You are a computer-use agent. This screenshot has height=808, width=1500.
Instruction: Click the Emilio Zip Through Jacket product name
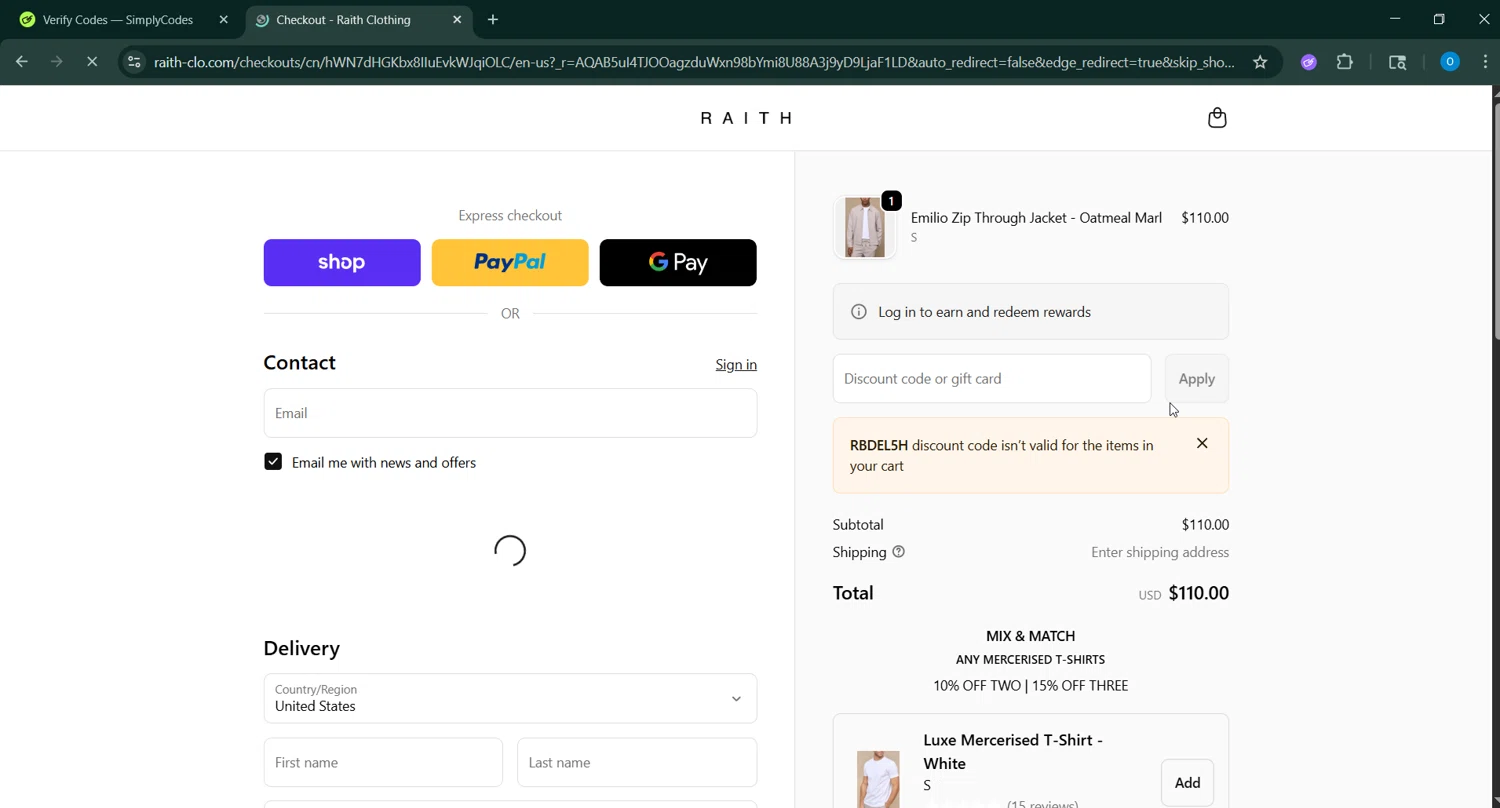pyautogui.click(x=1036, y=218)
